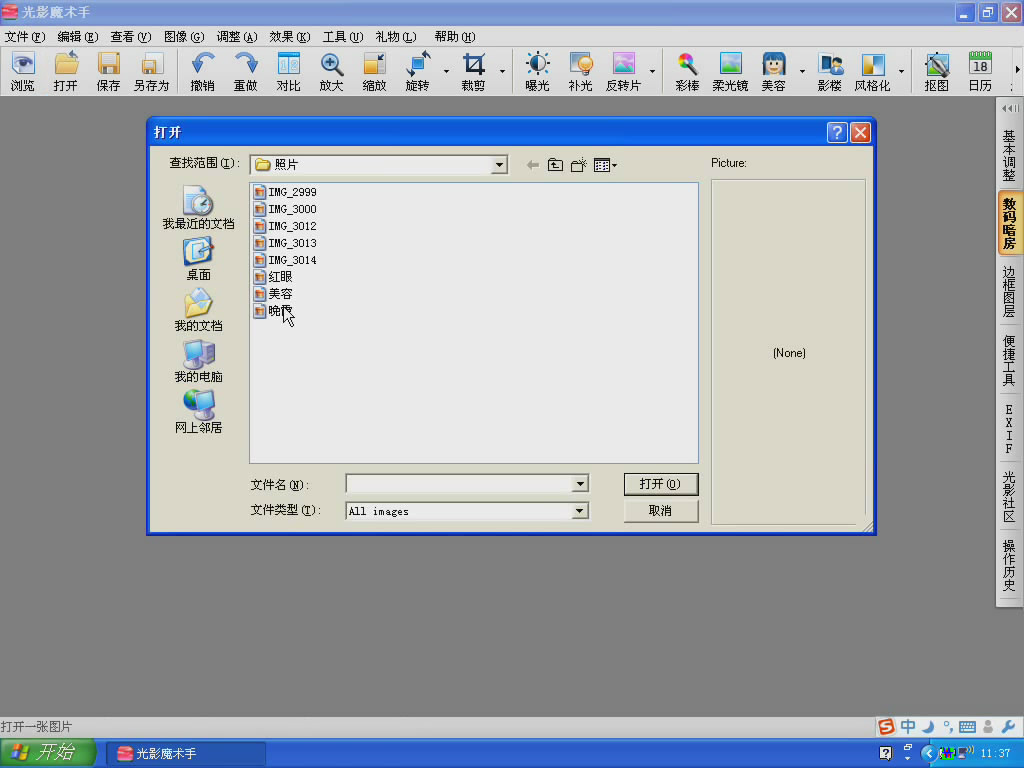Open the 抠图 (Cutout) tool
The image size is (1024, 768).
tap(936, 71)
